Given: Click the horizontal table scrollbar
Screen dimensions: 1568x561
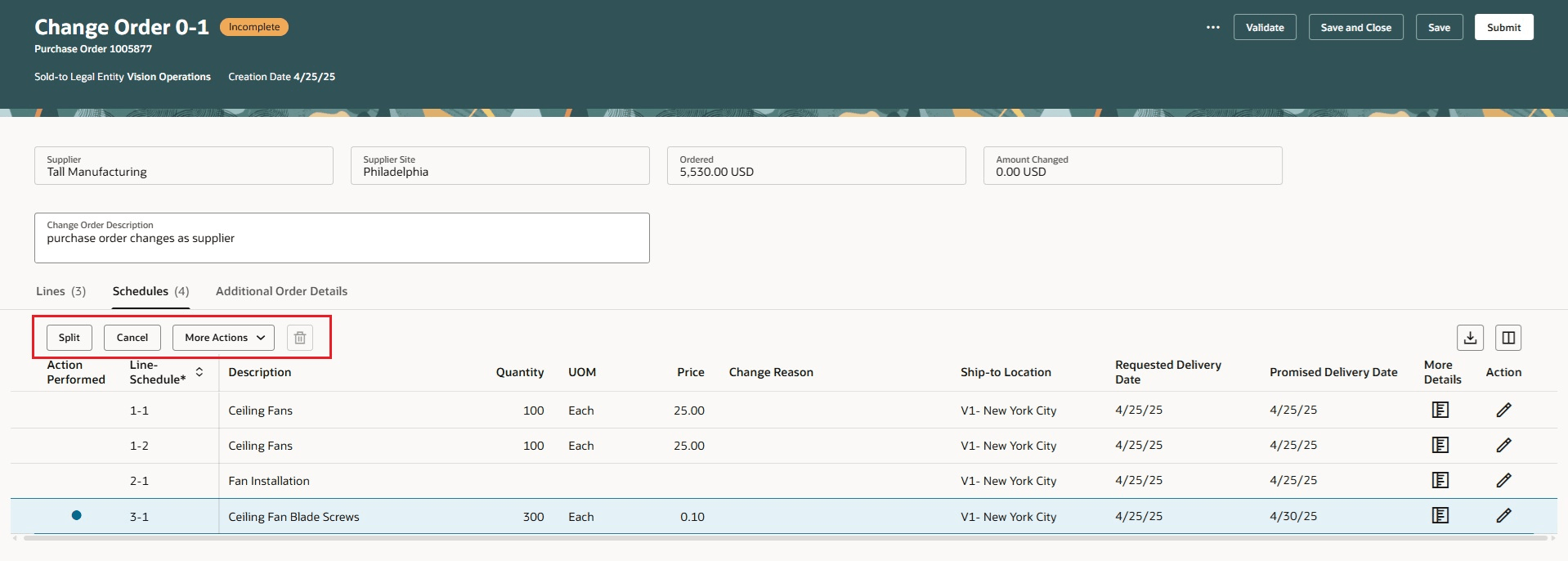Looking at the screenshot, I should [x=784, y=538].
